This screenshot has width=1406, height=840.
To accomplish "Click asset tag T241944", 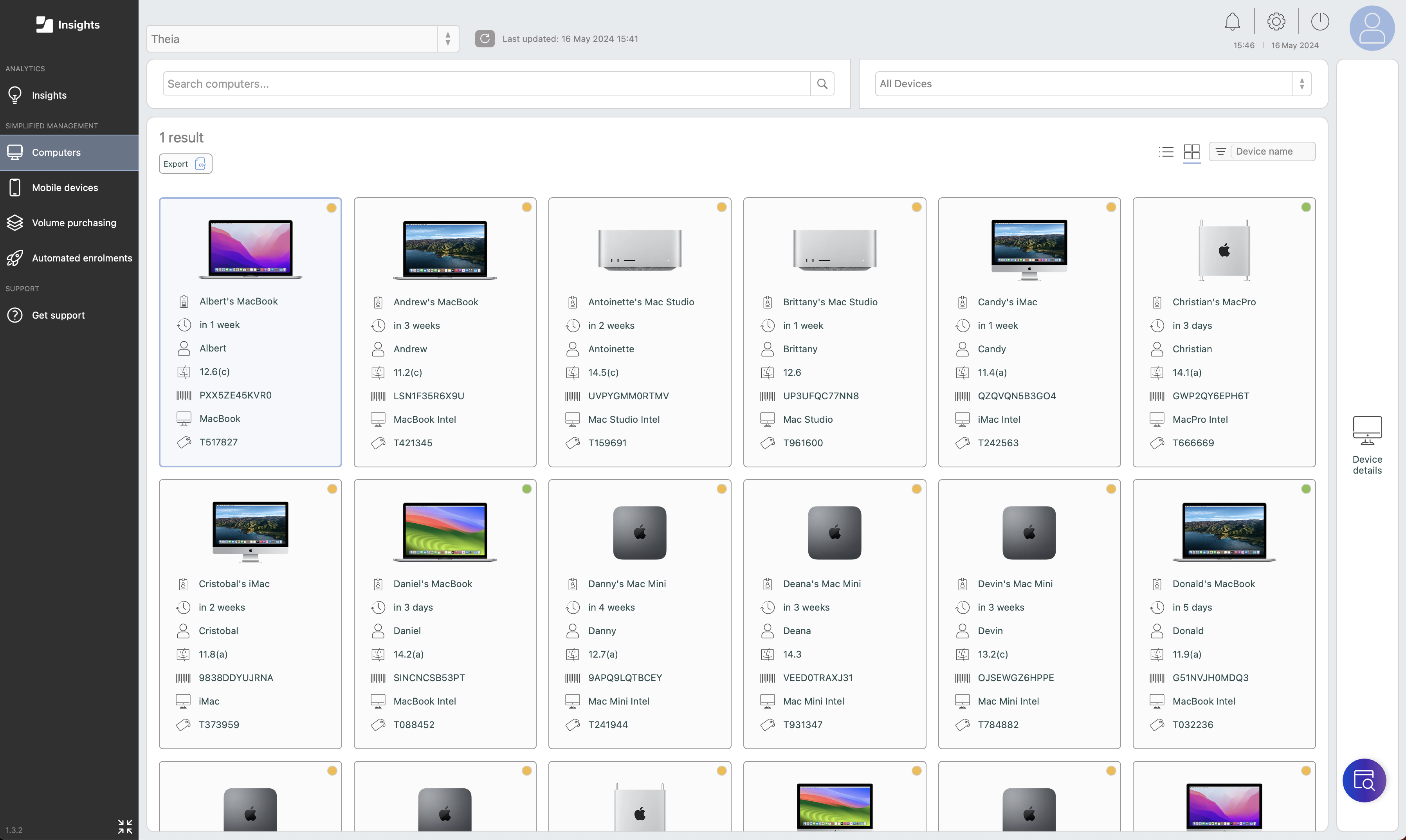I will coord(608,725).
